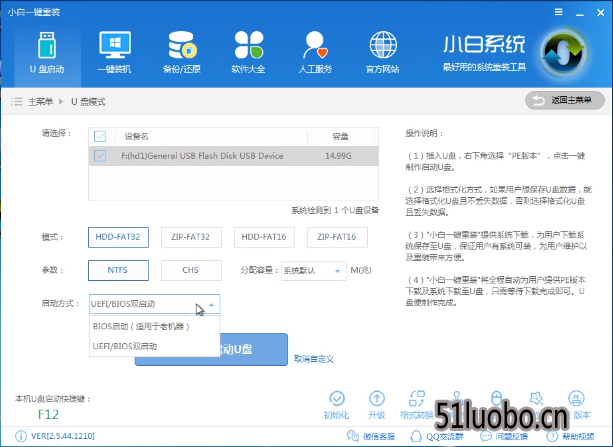Choose UEFI/BIOS双启动 from the list
This screenshot has height=447, width=613.
155,346
